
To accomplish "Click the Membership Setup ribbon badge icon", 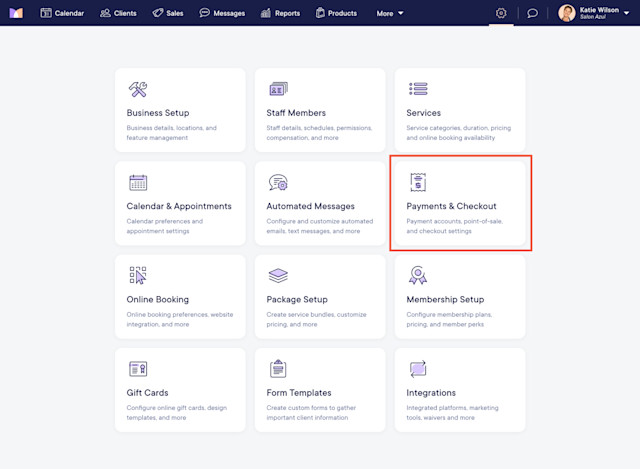I will 418,275.
